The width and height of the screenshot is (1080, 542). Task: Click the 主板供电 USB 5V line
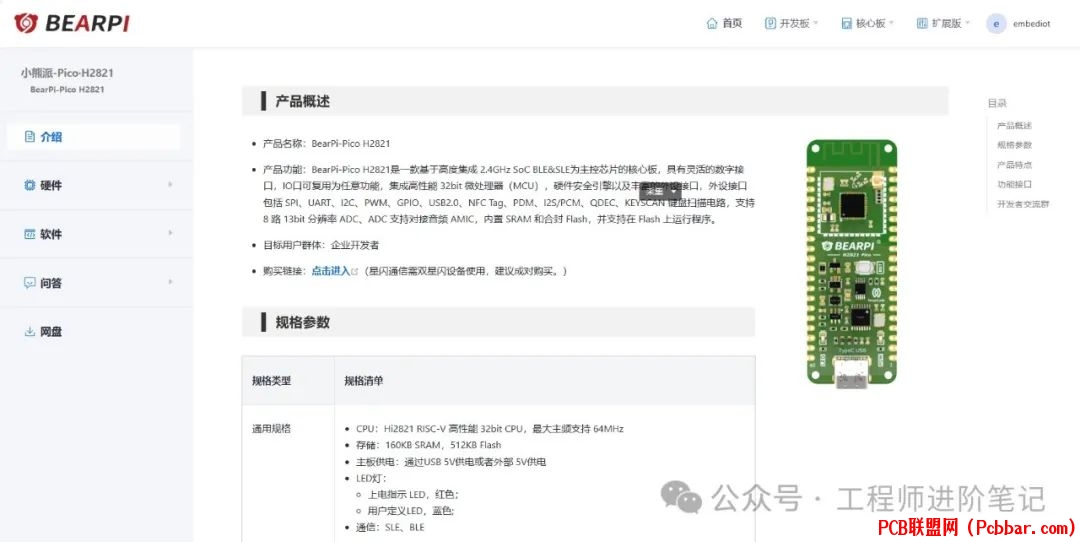tap(451, 462)
